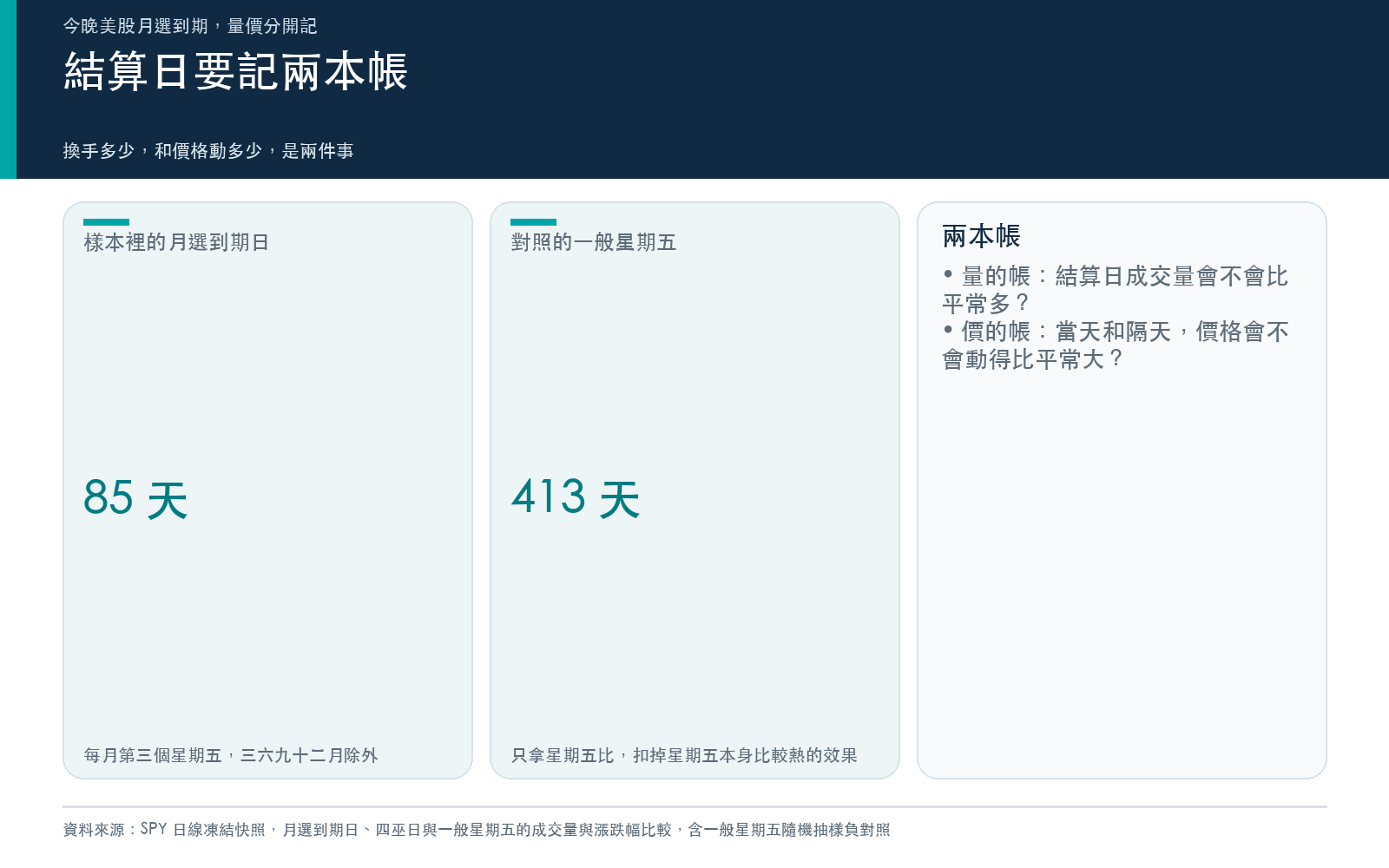Click the note 每月第三個星期五，三六九十二月除外
The image size is (1389, 868).
tap(231, 755)
